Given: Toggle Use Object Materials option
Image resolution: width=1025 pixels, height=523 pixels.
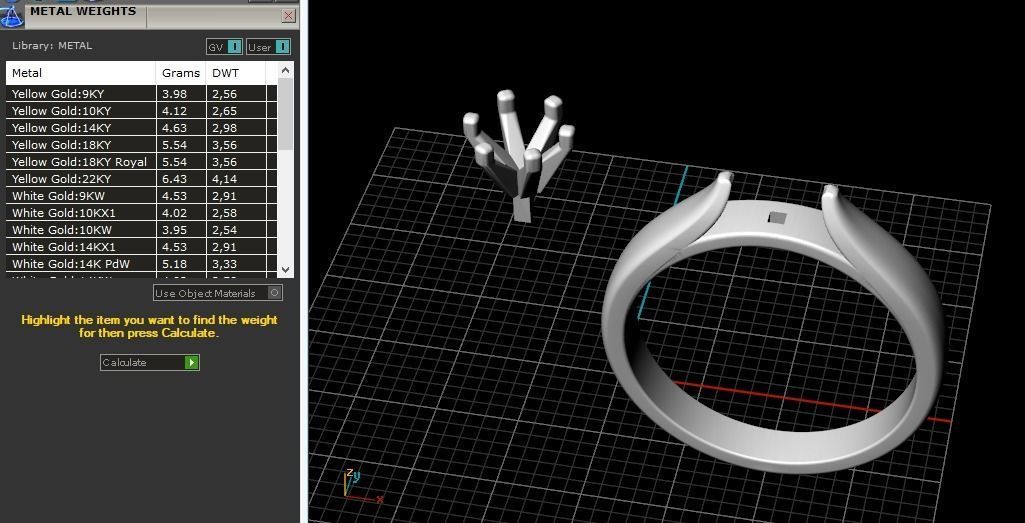Looking at the screenshot, I should [218, 293].
